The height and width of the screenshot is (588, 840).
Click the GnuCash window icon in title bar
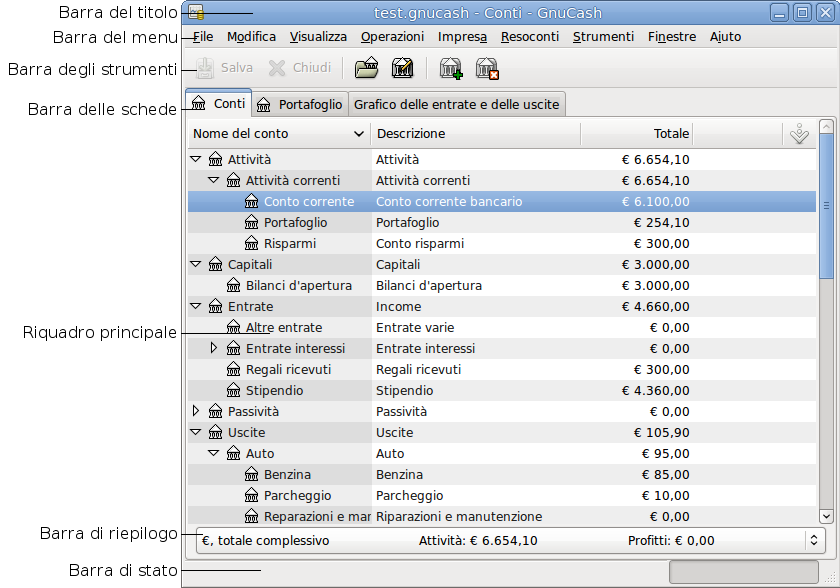point(196,13)
